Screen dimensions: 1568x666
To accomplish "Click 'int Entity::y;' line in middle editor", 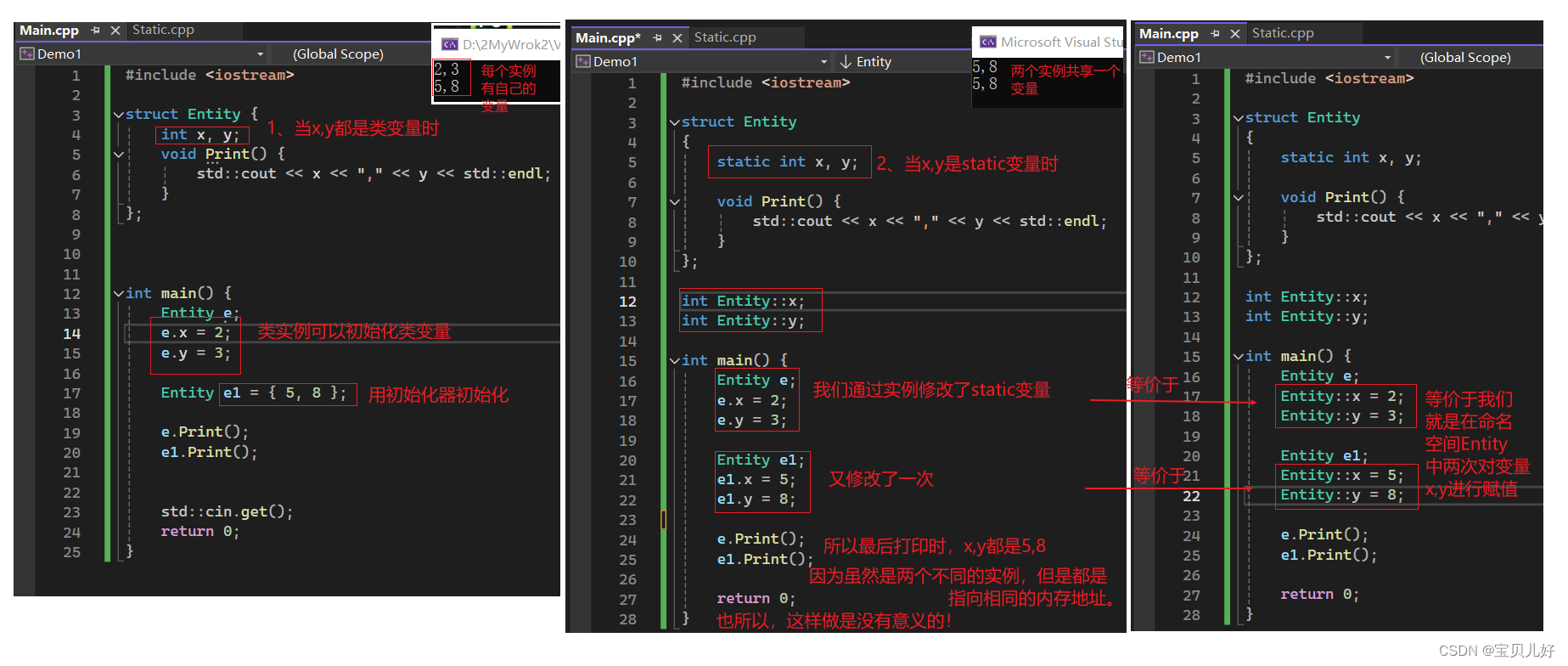I will point(743,320).
